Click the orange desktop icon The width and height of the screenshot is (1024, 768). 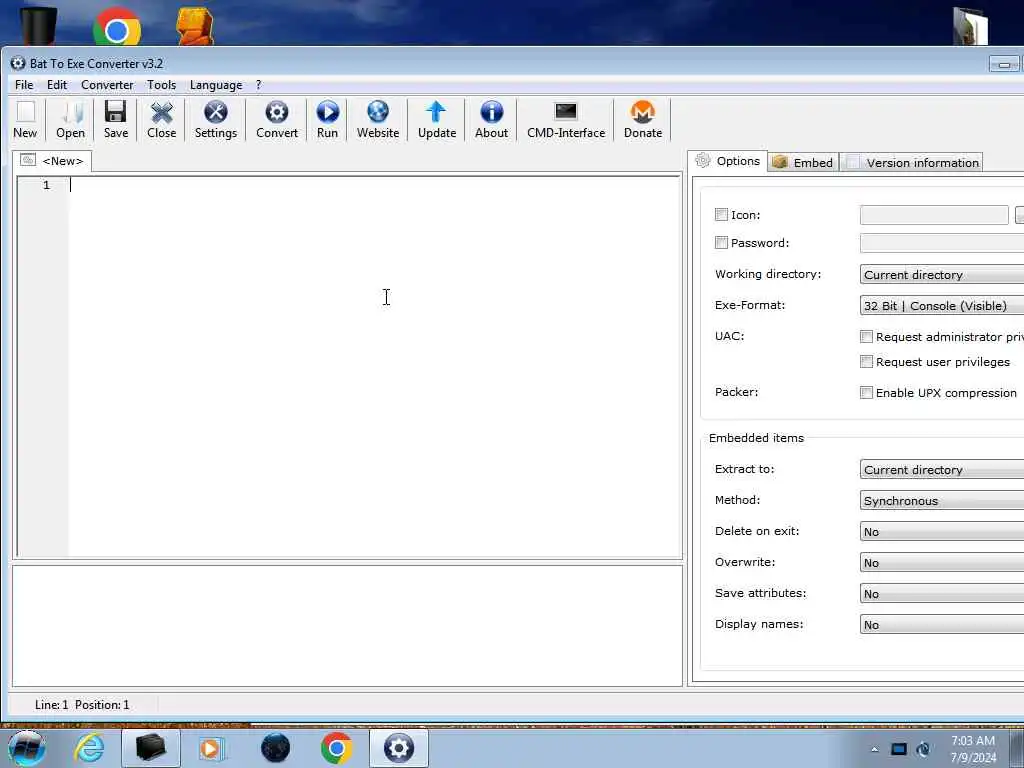click(195, 26)
